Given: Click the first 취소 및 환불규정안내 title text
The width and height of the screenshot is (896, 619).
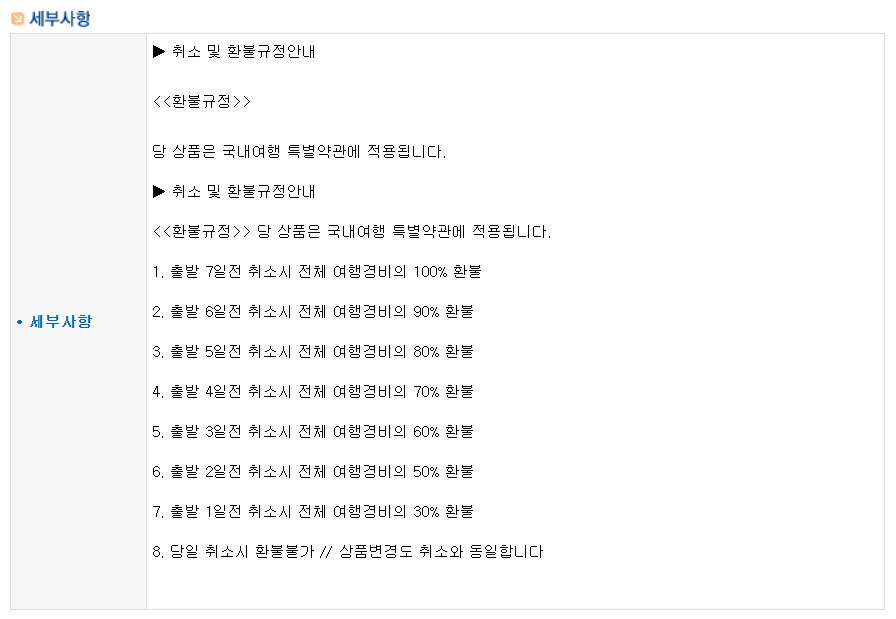Looking at the screenshot, I should 243,51.
